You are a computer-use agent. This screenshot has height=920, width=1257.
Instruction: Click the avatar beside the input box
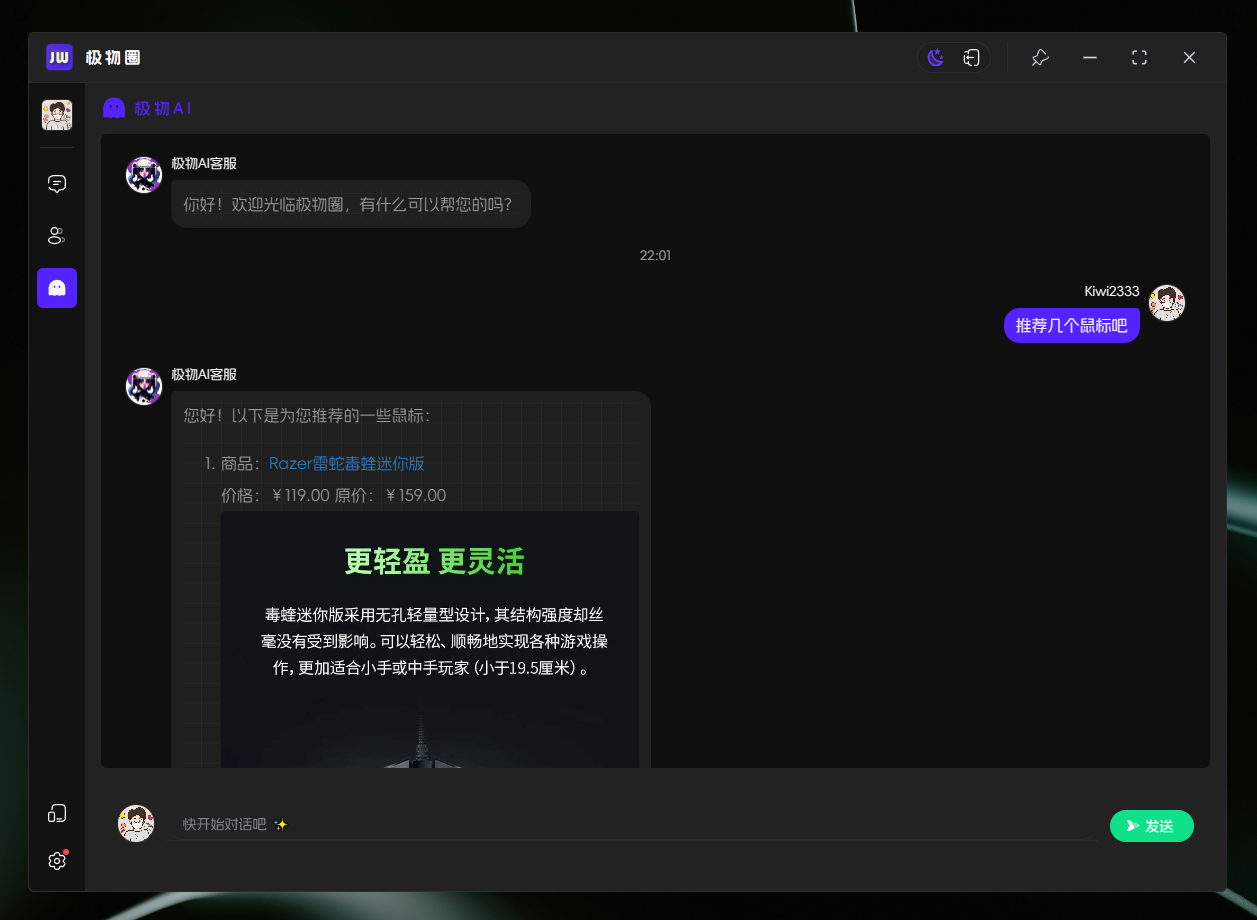pyautogui.click(x=136, y=824)
